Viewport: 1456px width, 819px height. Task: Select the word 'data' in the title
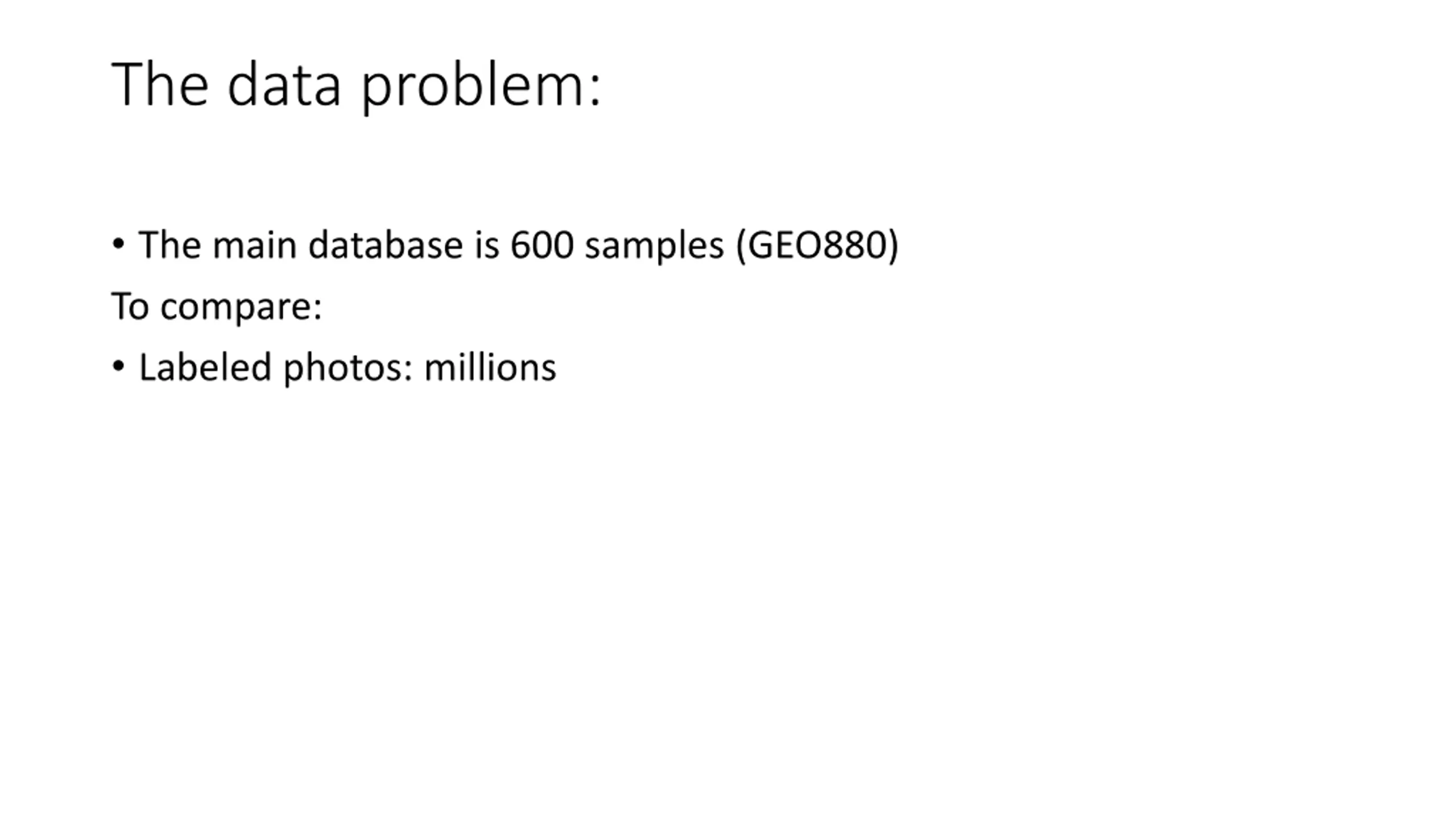(x=284, y=85)
